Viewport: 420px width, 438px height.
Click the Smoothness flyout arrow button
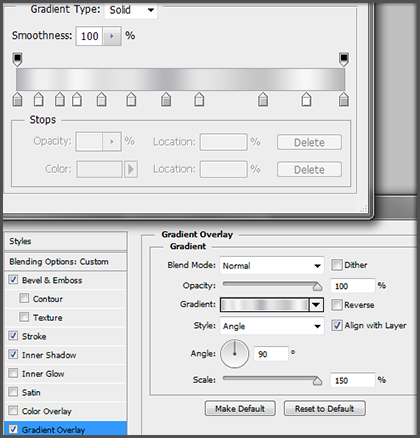pyautogui.click(x=112, y=36)
